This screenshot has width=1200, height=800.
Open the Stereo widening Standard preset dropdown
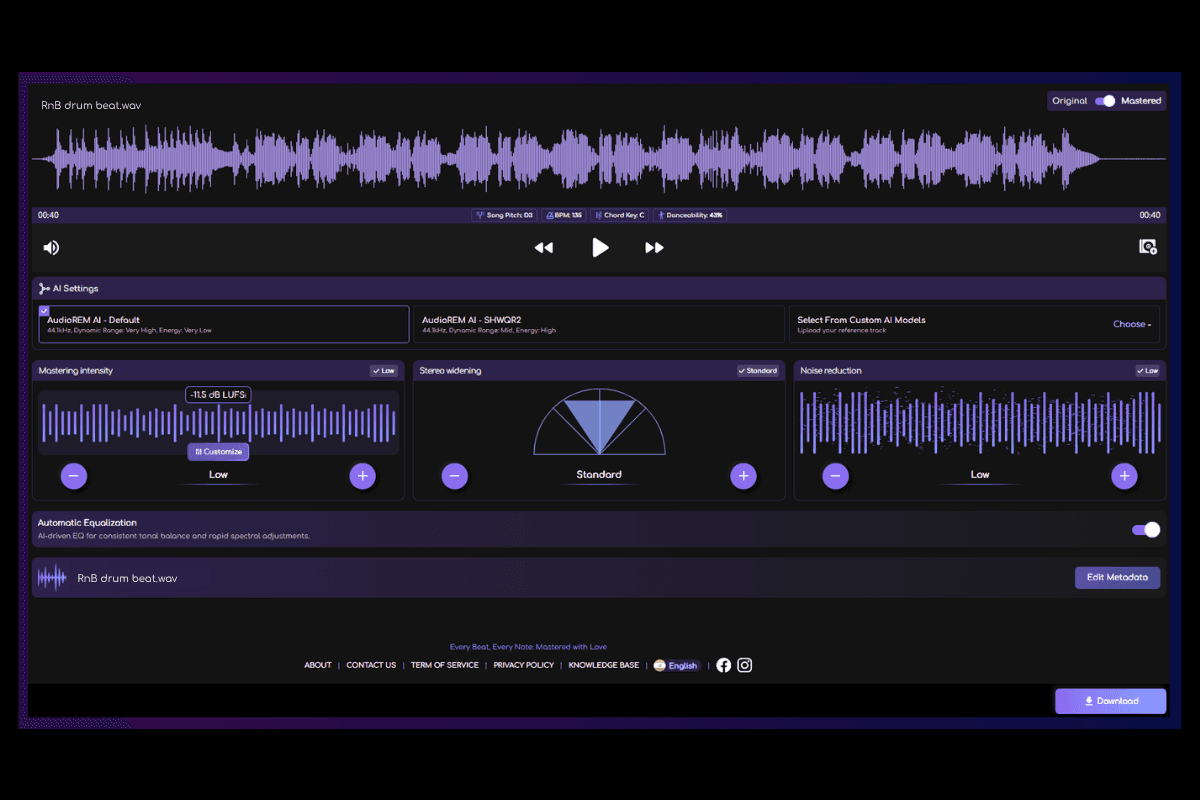coord(759,371)
